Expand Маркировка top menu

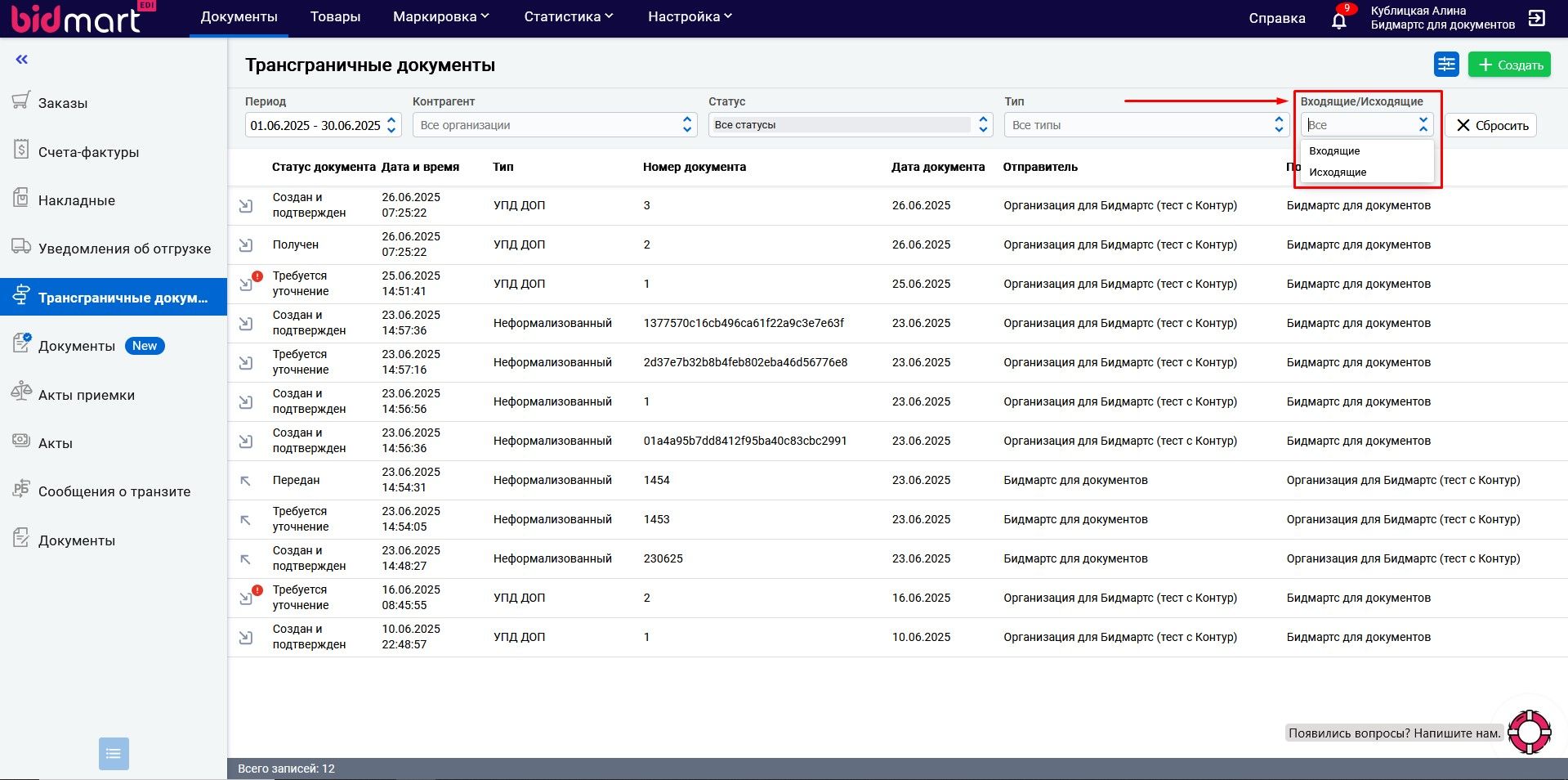tap(441, 17)
